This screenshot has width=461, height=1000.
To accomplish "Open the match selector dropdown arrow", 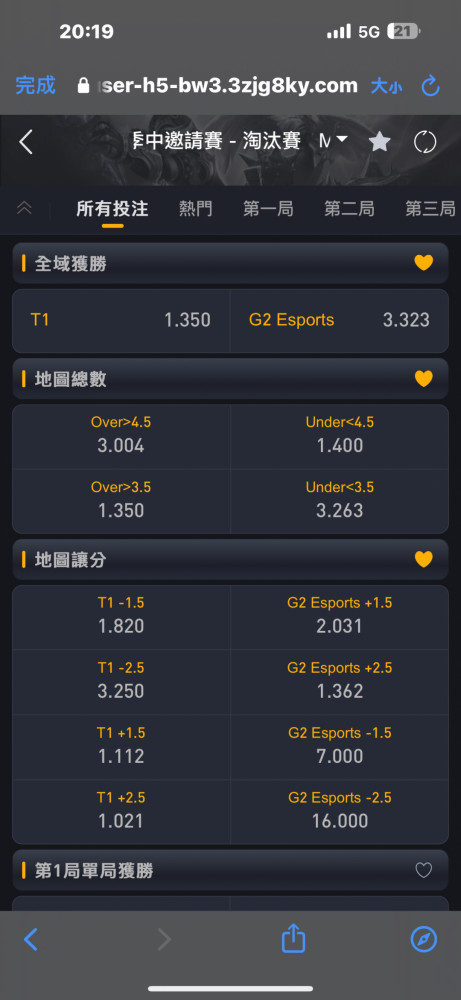I will pos(342,140).
